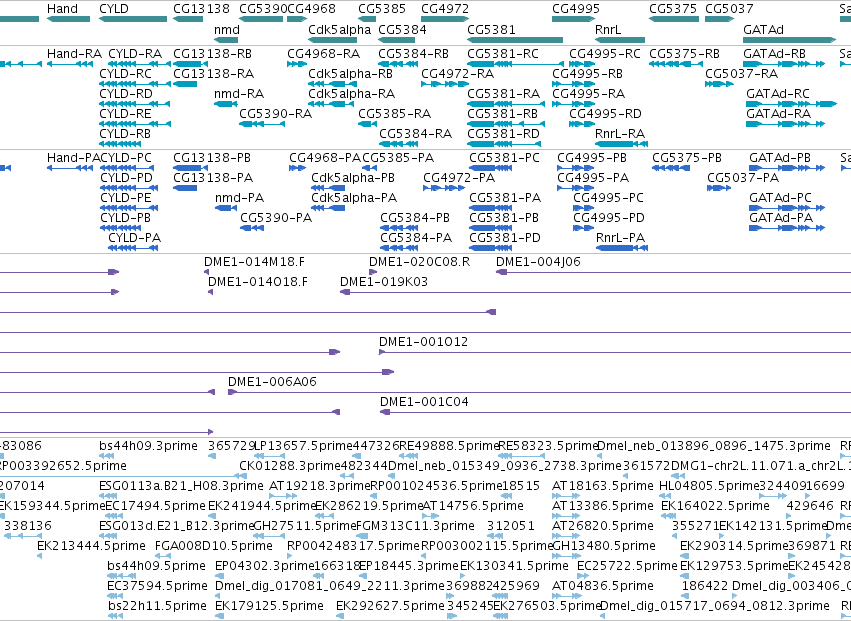851x621 pixels.
Task: Select EST EK179125.5prime
Action: pos(219,616)
